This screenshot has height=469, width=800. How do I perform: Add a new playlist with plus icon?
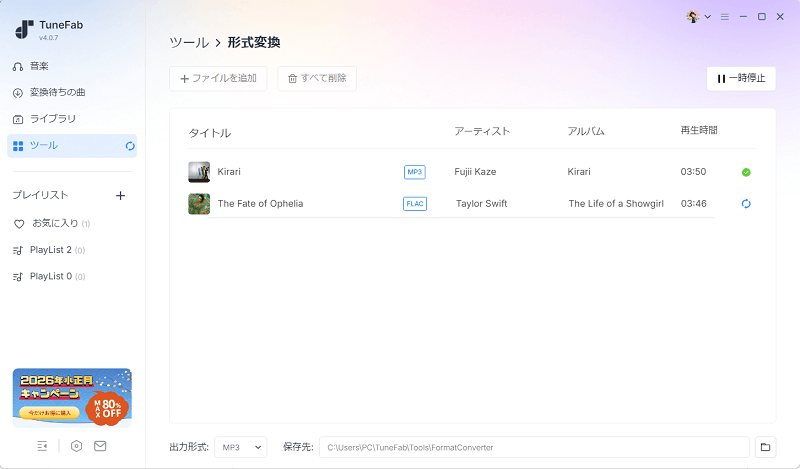(120, 195)
